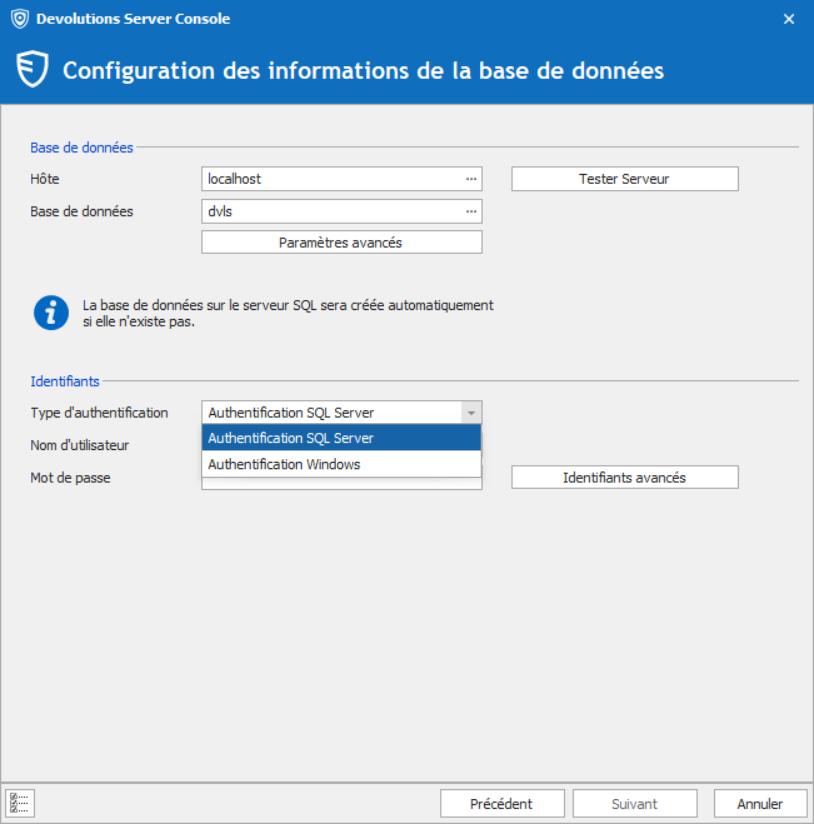The width and height of the screenshot is (814, 824).
Task: Click the ellipsis button in Hôte field
Action: (471, 179)
